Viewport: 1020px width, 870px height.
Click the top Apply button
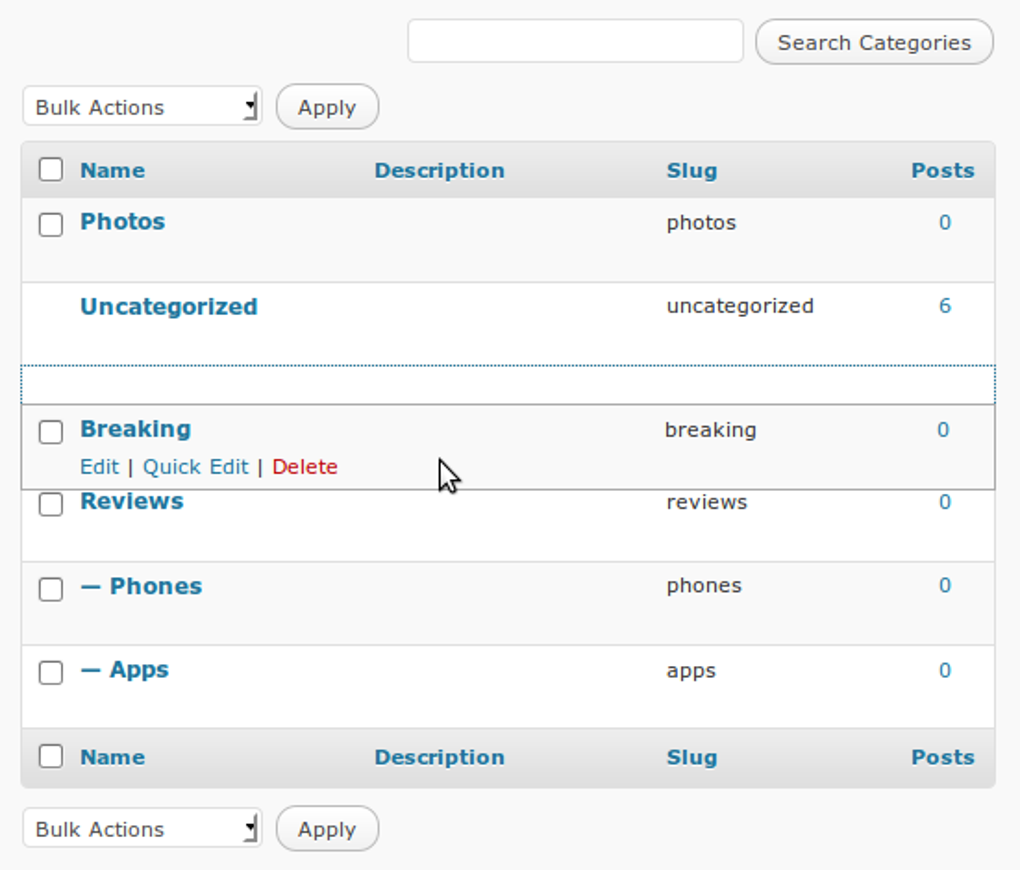[327, 107]
